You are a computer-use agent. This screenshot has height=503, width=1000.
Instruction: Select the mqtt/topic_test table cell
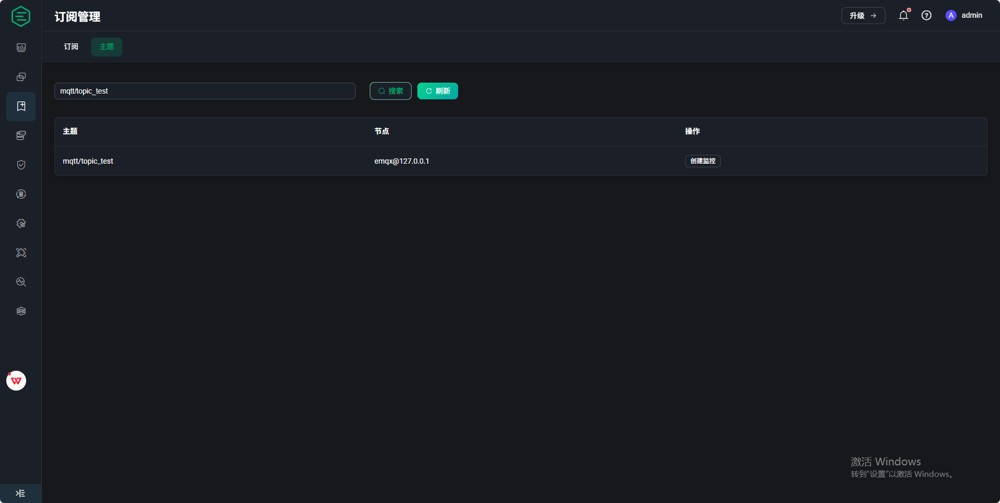(x=88, y=161)
